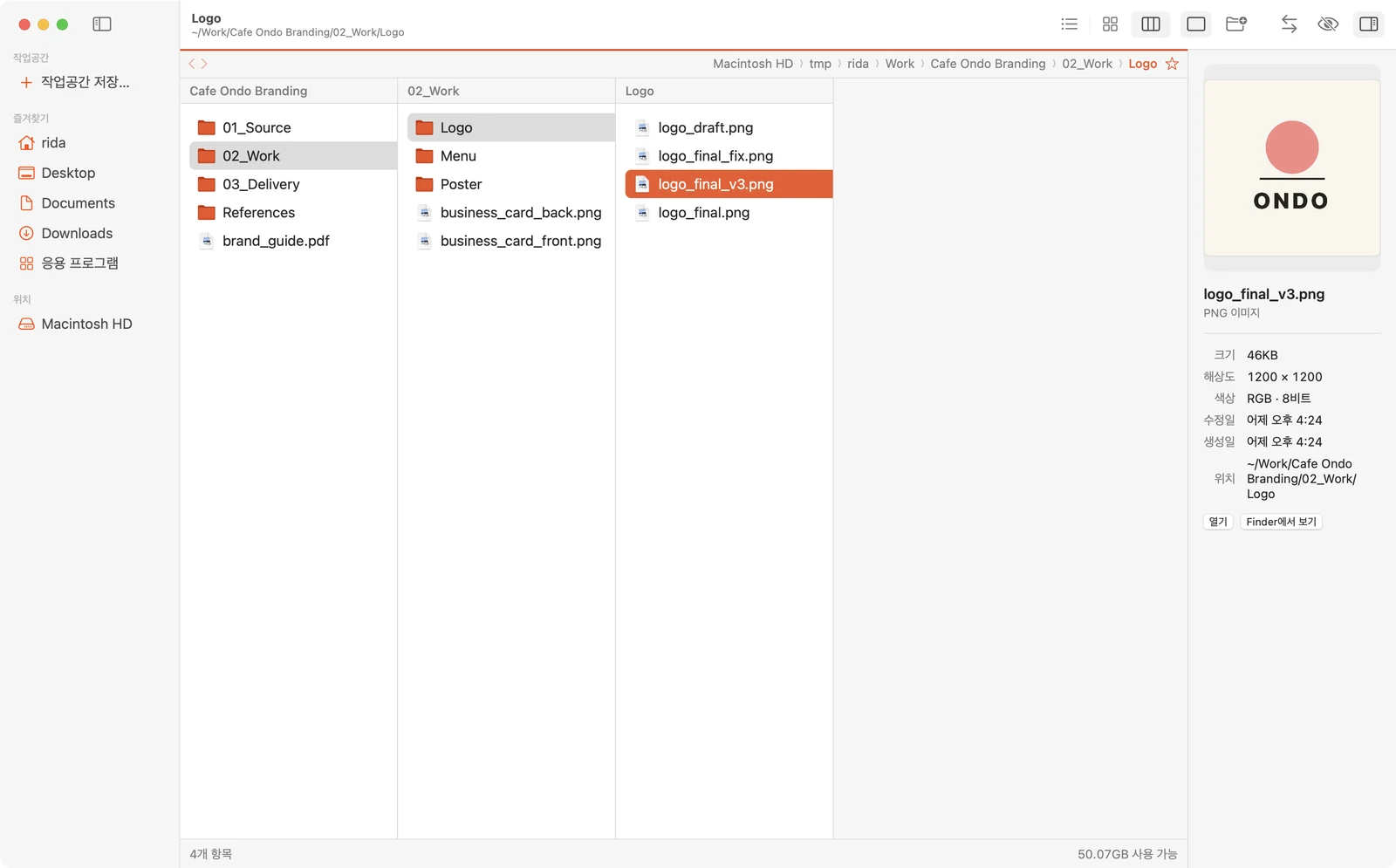The height and width of the screenshot is (868, 1396).
Task: Click the sync arrows toolbar icon
Action: point(1289,24)
